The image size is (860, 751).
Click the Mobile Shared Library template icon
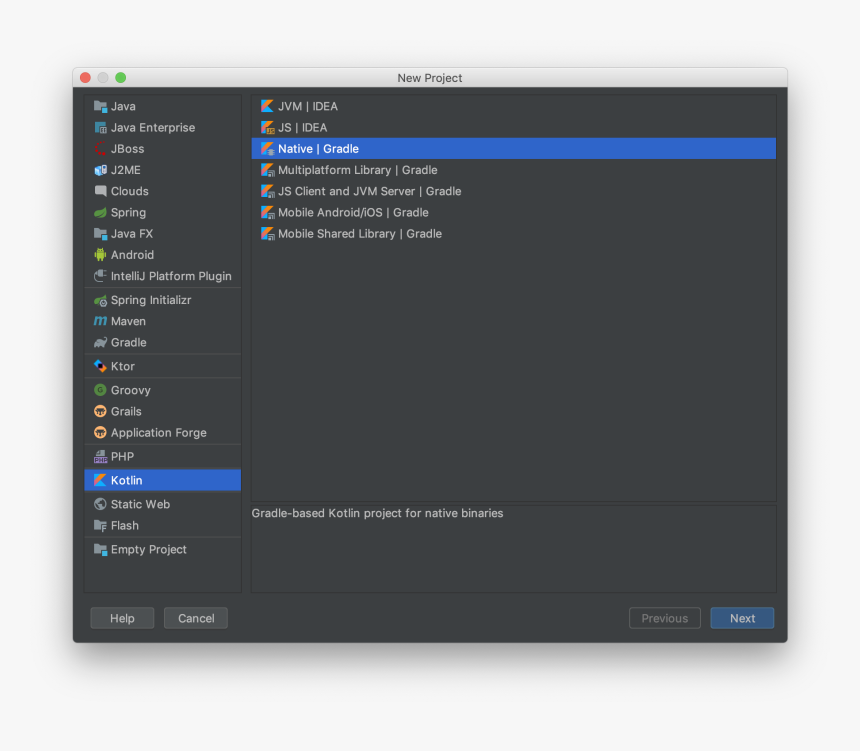[x=268, y=234]
